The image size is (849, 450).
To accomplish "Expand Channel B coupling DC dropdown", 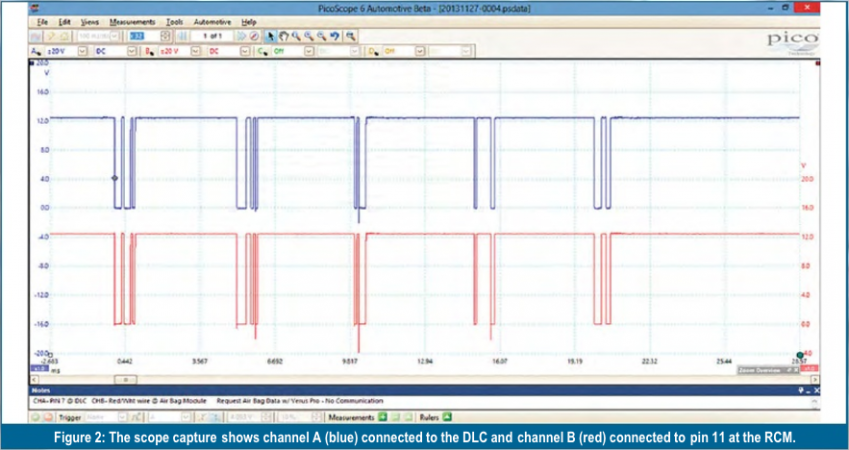I will pyautogui.click(x=243, y=50).
